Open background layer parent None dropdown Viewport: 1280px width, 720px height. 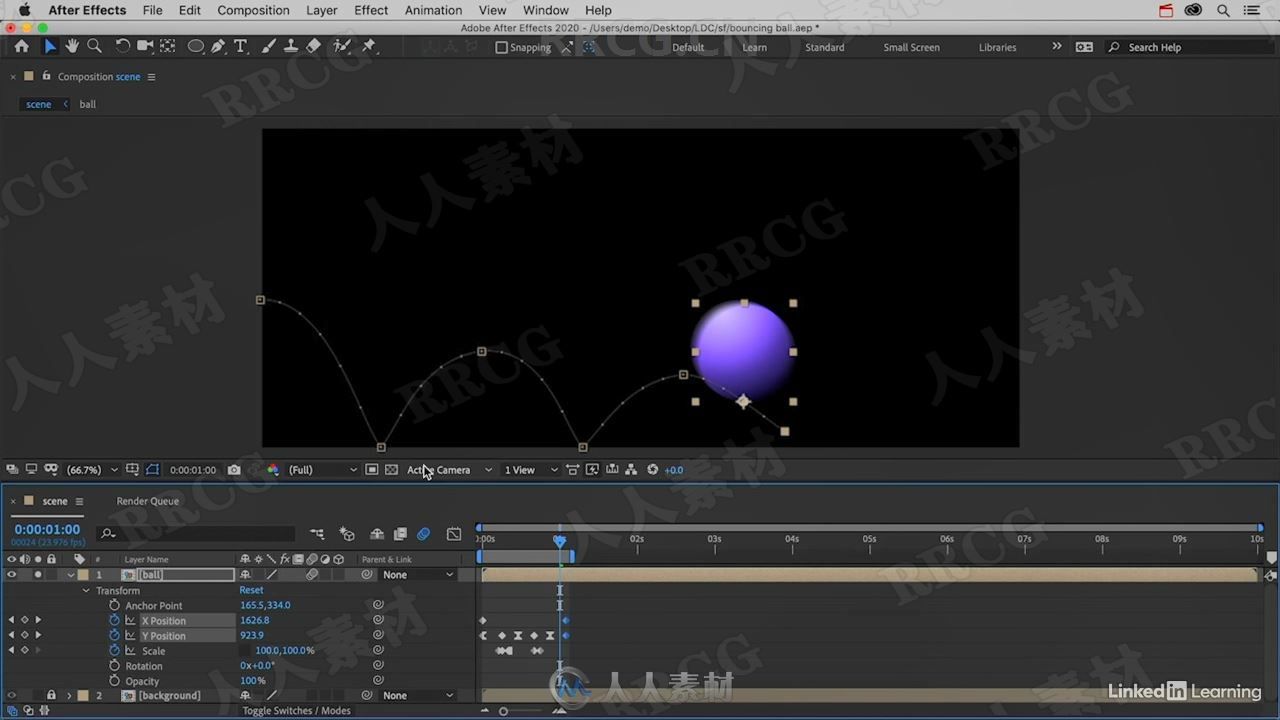coord(417,695)
